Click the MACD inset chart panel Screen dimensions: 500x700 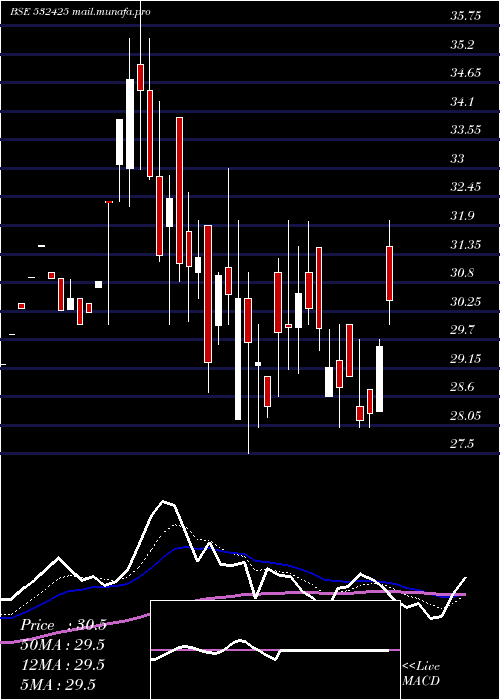275,650
